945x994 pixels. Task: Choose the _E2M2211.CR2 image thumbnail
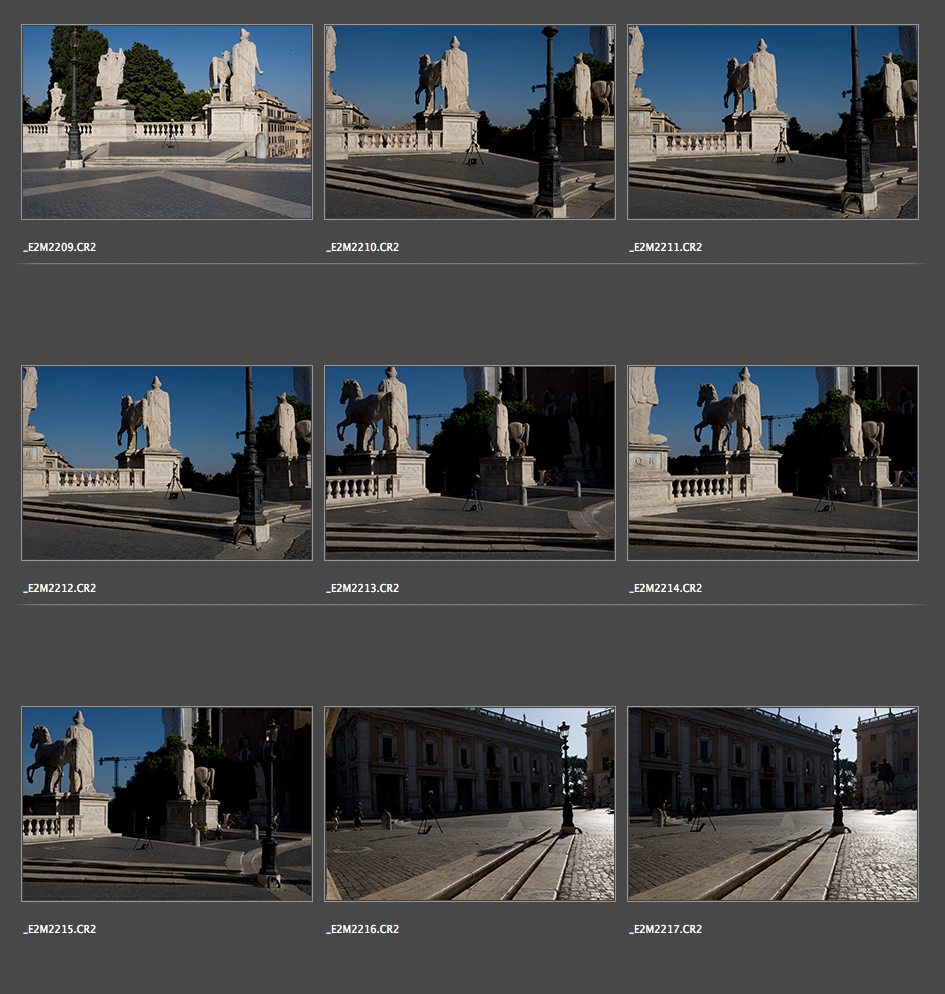pos(772,122)
